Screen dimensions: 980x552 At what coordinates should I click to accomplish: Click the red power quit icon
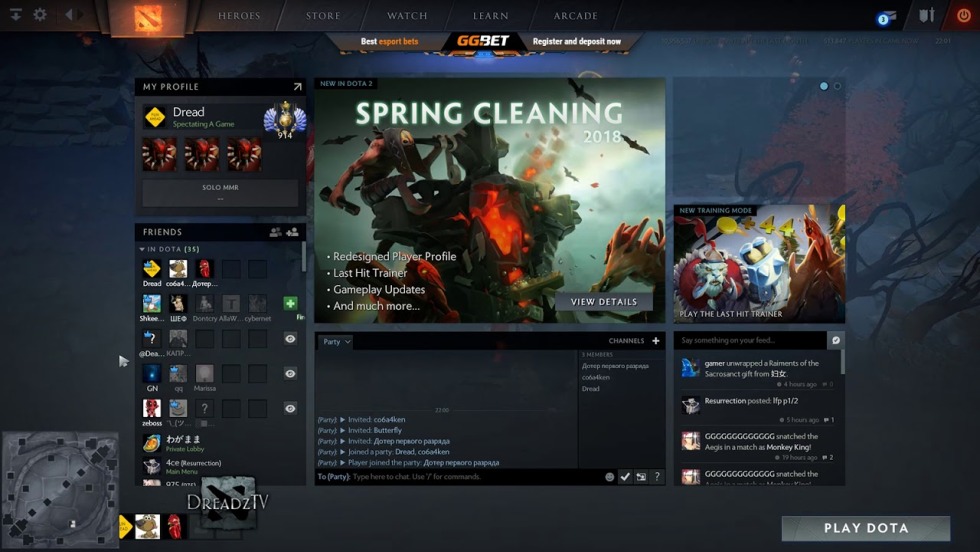click(x=963, y=16)
